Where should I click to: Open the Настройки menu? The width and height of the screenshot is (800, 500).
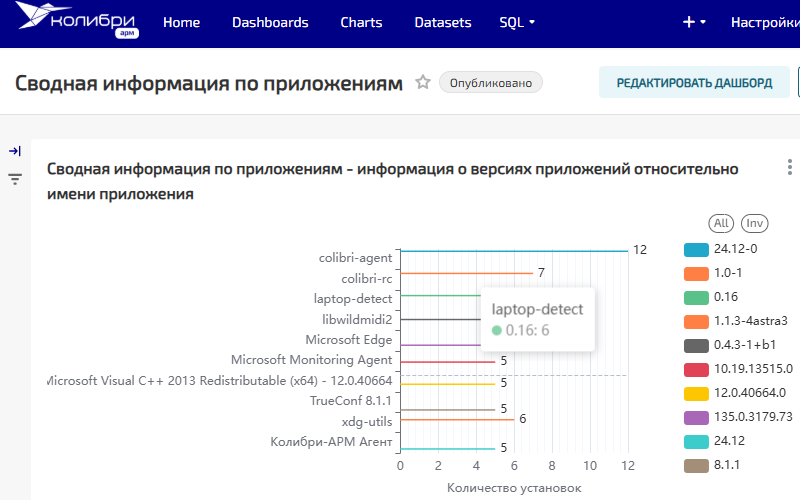(765, 22)
